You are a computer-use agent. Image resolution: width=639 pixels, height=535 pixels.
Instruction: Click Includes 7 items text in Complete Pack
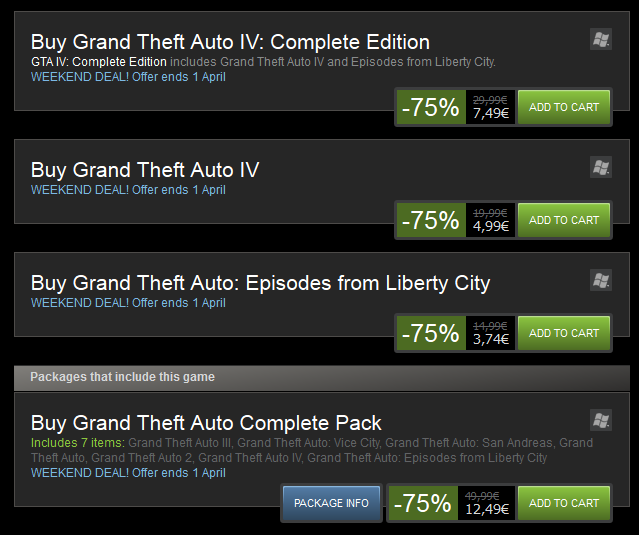tap(78, 443)
